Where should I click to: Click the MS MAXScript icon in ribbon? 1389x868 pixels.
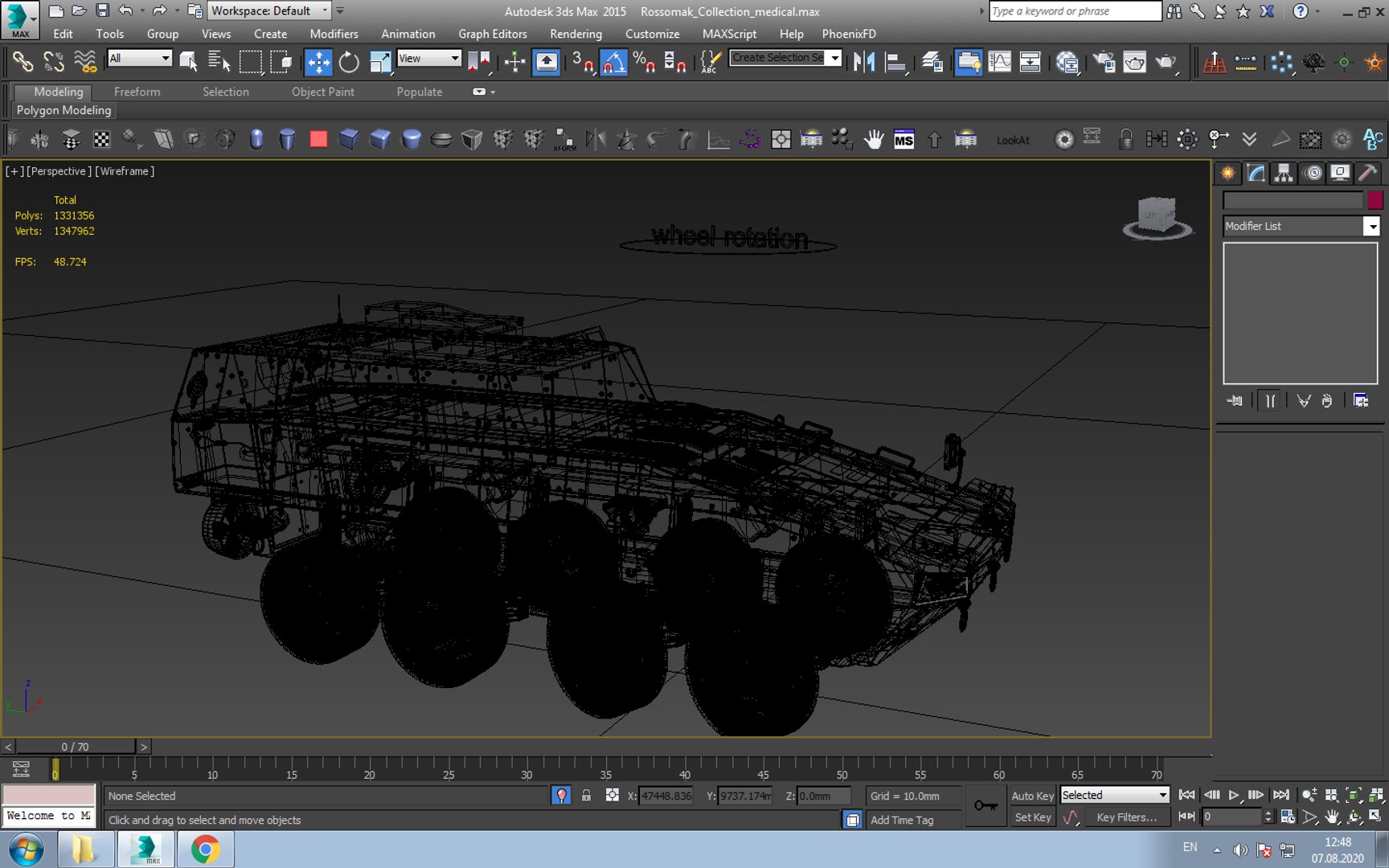pyautogui.click(x=903, y=140)
